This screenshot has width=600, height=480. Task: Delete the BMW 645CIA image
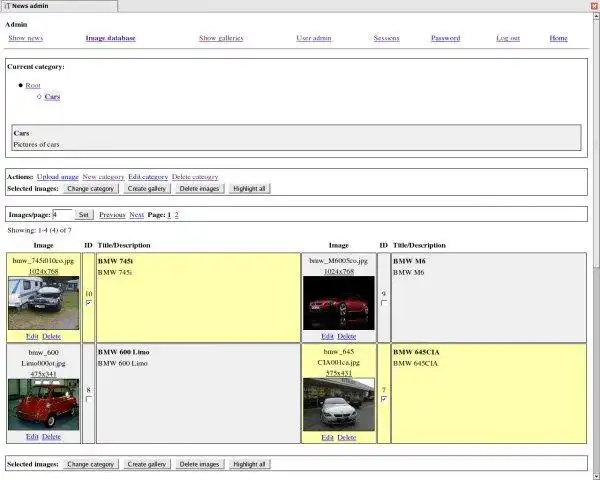point(347,438)
